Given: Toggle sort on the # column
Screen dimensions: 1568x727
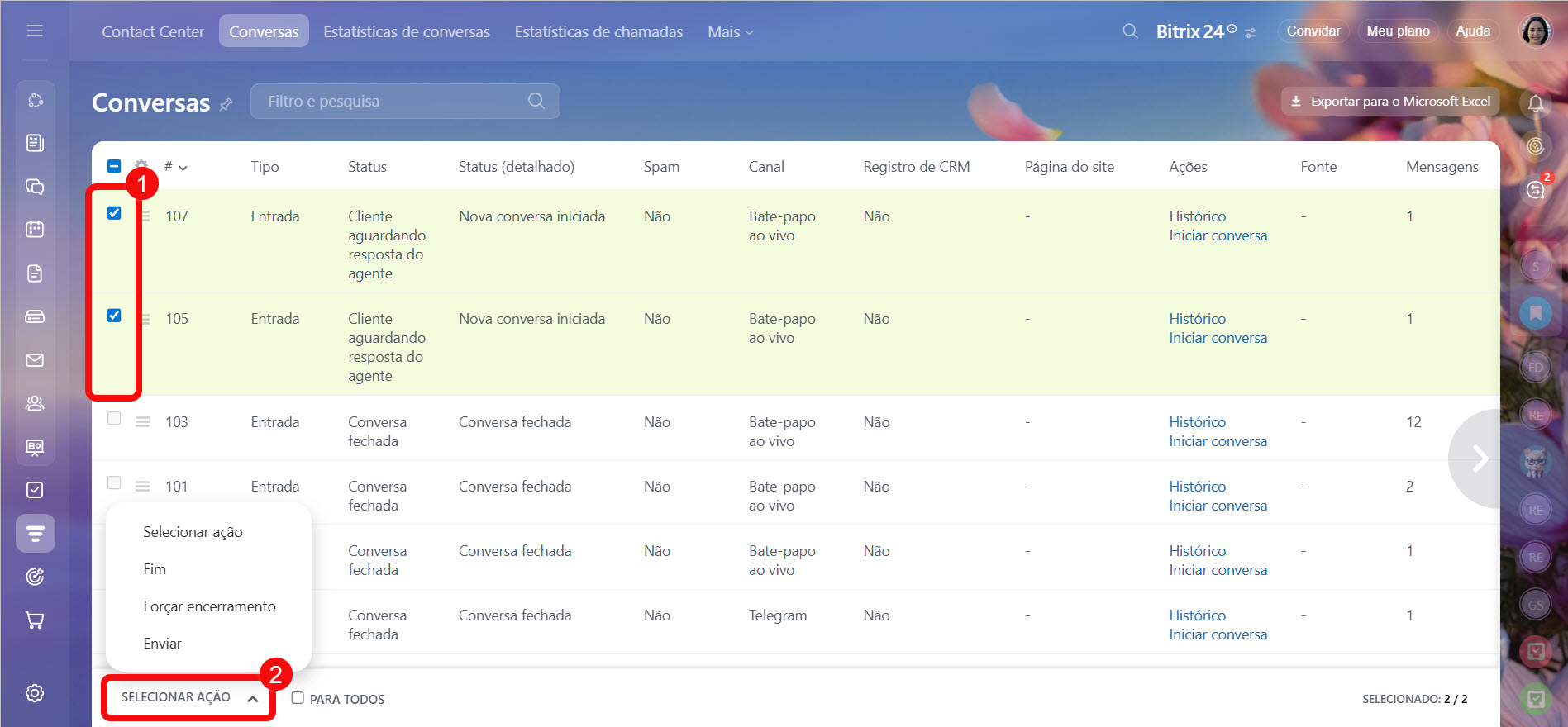Looking at the screenshot, I should 175,167.
